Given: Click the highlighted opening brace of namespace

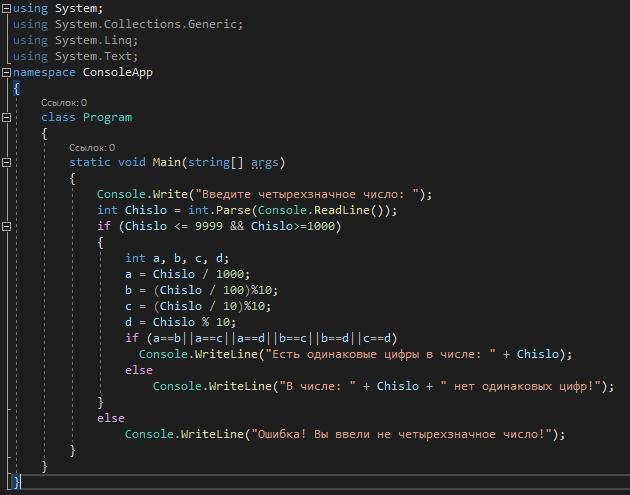Looking at the screenshot, I should (x=16, y=88).
